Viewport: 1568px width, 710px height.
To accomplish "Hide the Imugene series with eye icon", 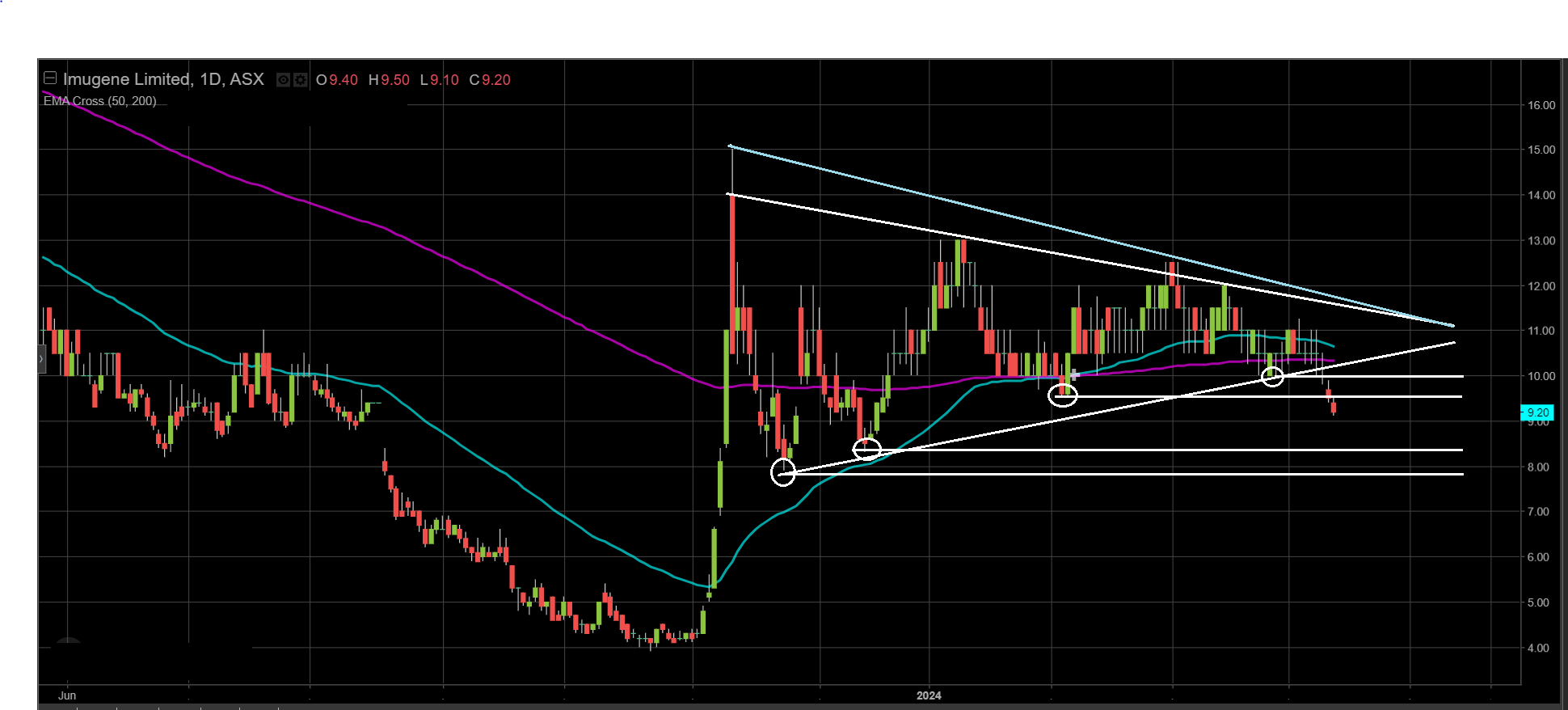I will click(283, 80).
